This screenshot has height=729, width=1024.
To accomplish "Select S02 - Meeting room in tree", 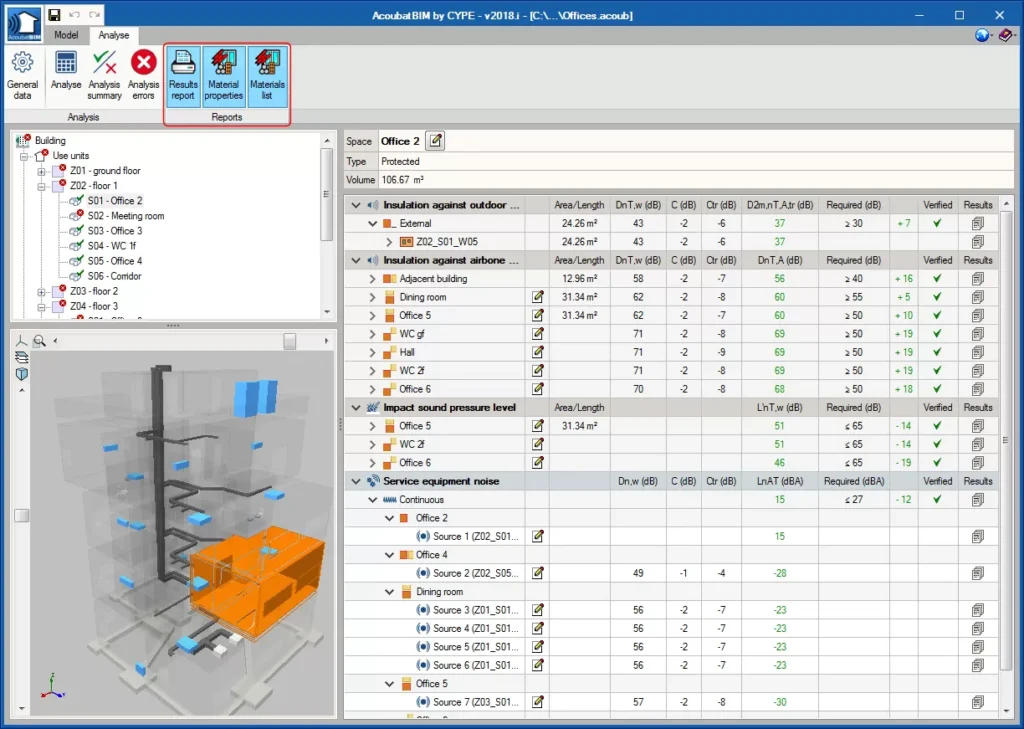I will 125,216.
